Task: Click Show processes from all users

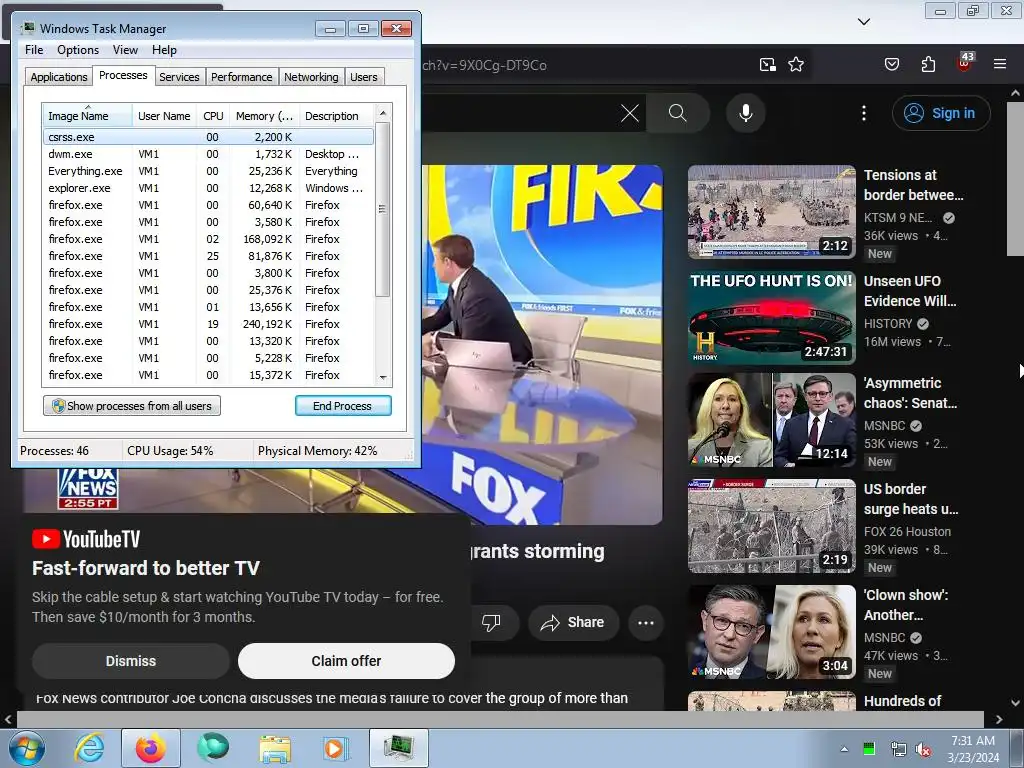Action: click(132, 406)
